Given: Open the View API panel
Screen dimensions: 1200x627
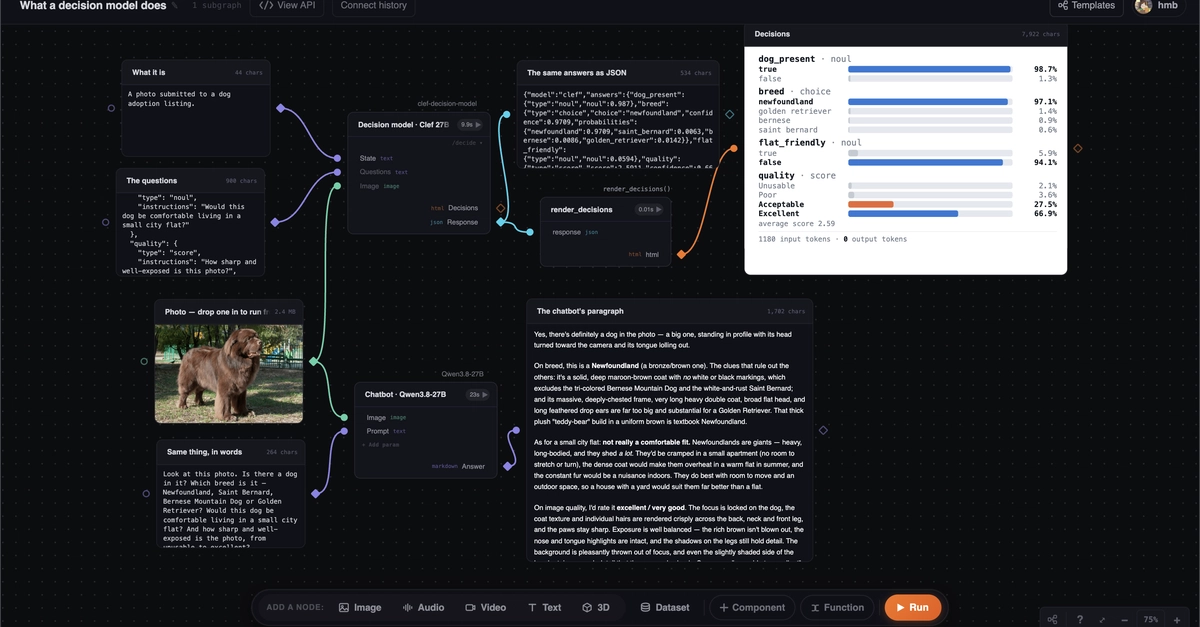Looking at the screenshot, I should 287,6.
